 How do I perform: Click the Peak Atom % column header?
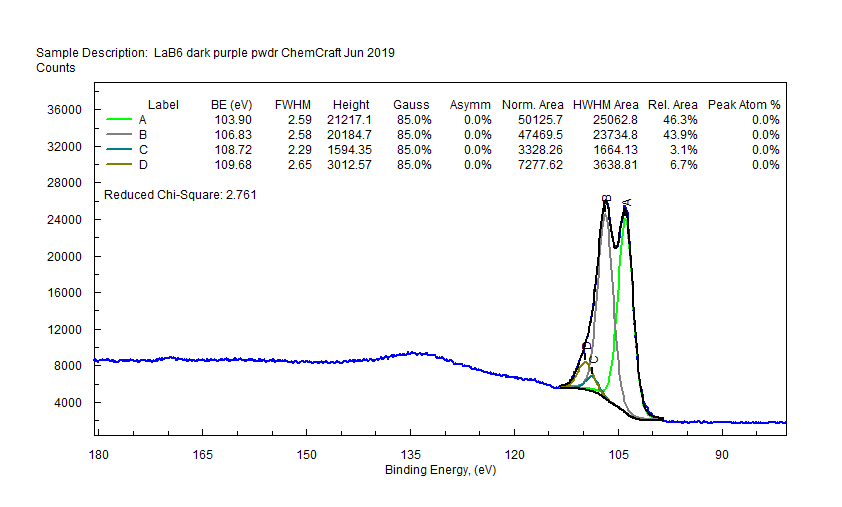click(744, 105)
